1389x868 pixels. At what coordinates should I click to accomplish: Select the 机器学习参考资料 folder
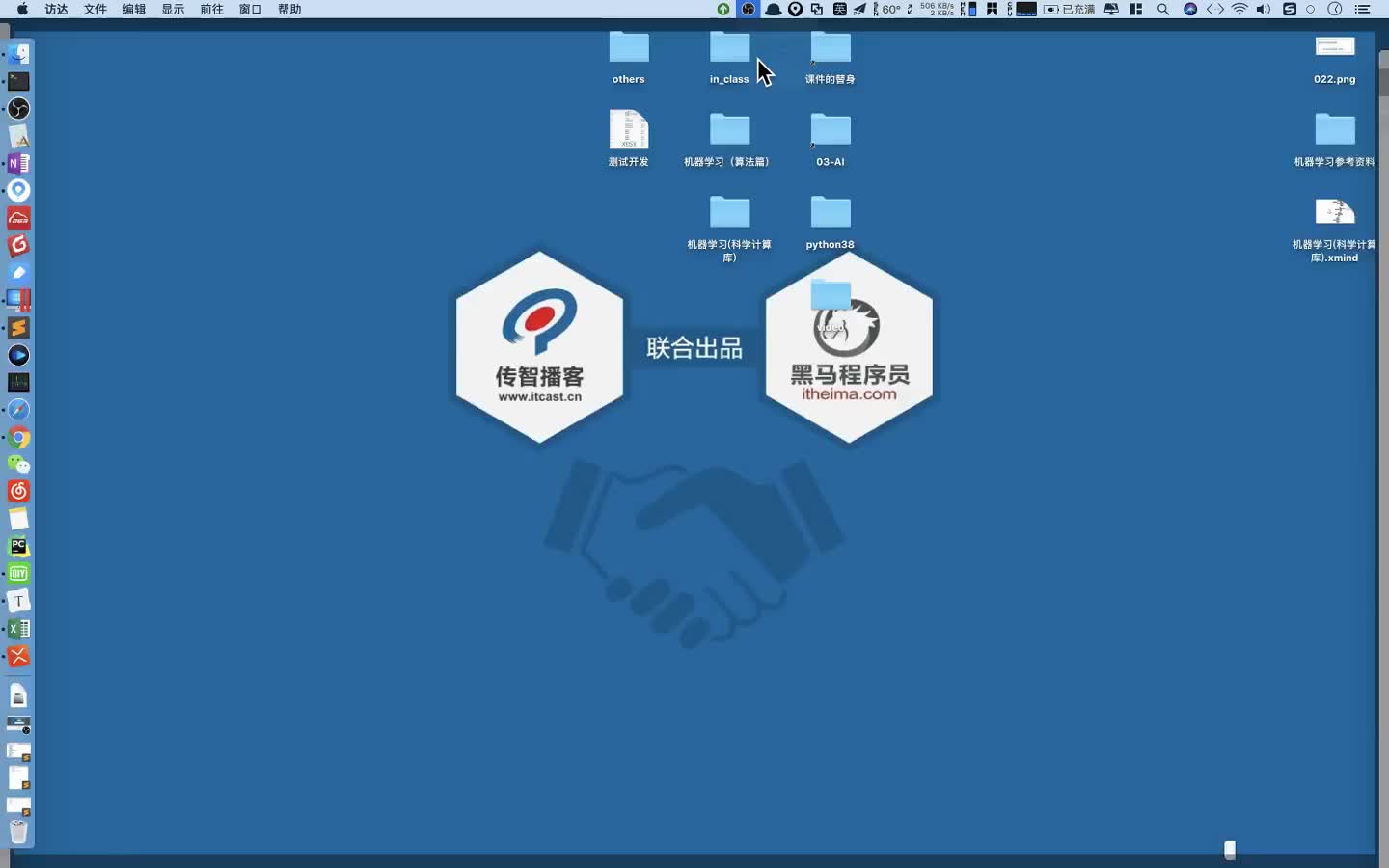point(1335,139)
